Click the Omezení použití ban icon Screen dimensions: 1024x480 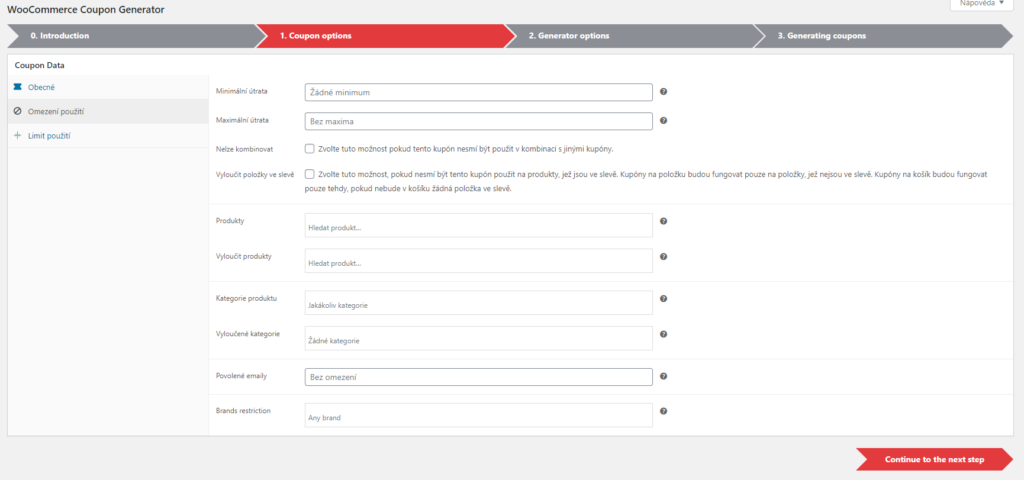pyautogui.click(x=18, y=111)
